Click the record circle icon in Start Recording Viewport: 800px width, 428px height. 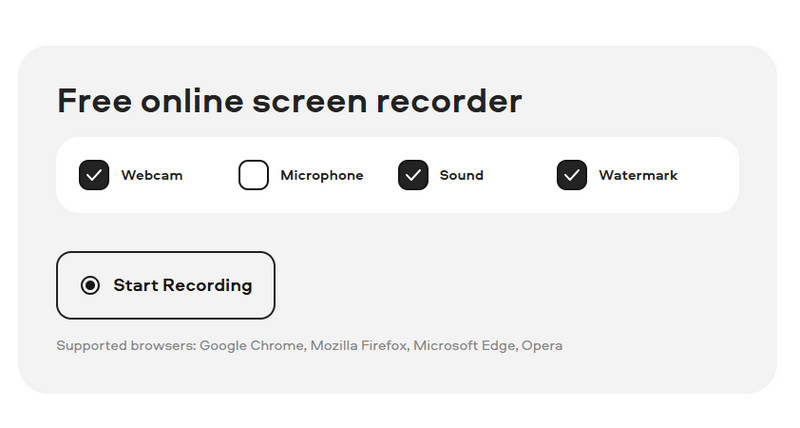90,285
